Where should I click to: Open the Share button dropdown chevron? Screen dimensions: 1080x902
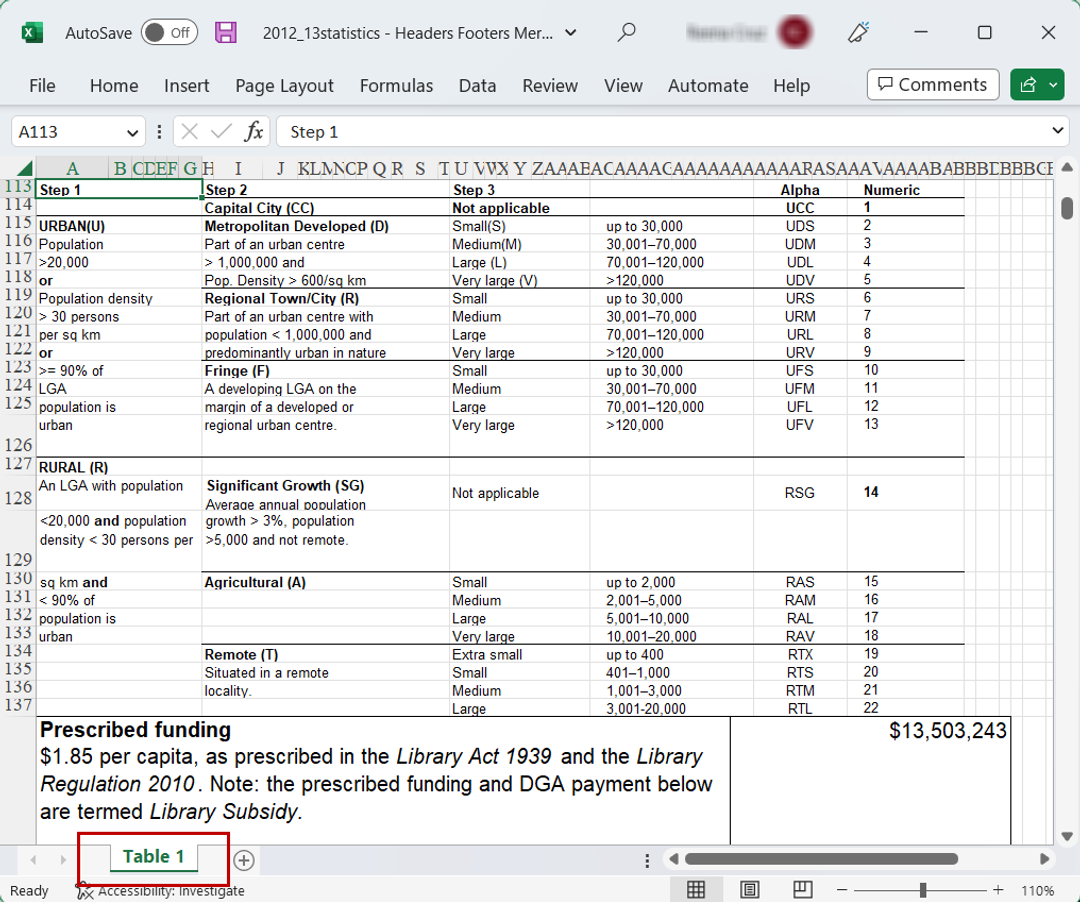(x=1050, y=84)
